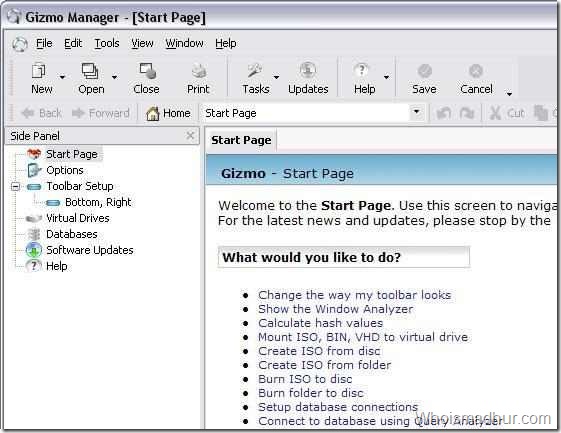Open the Help button dropdown arrow

[x=386, y=77]
